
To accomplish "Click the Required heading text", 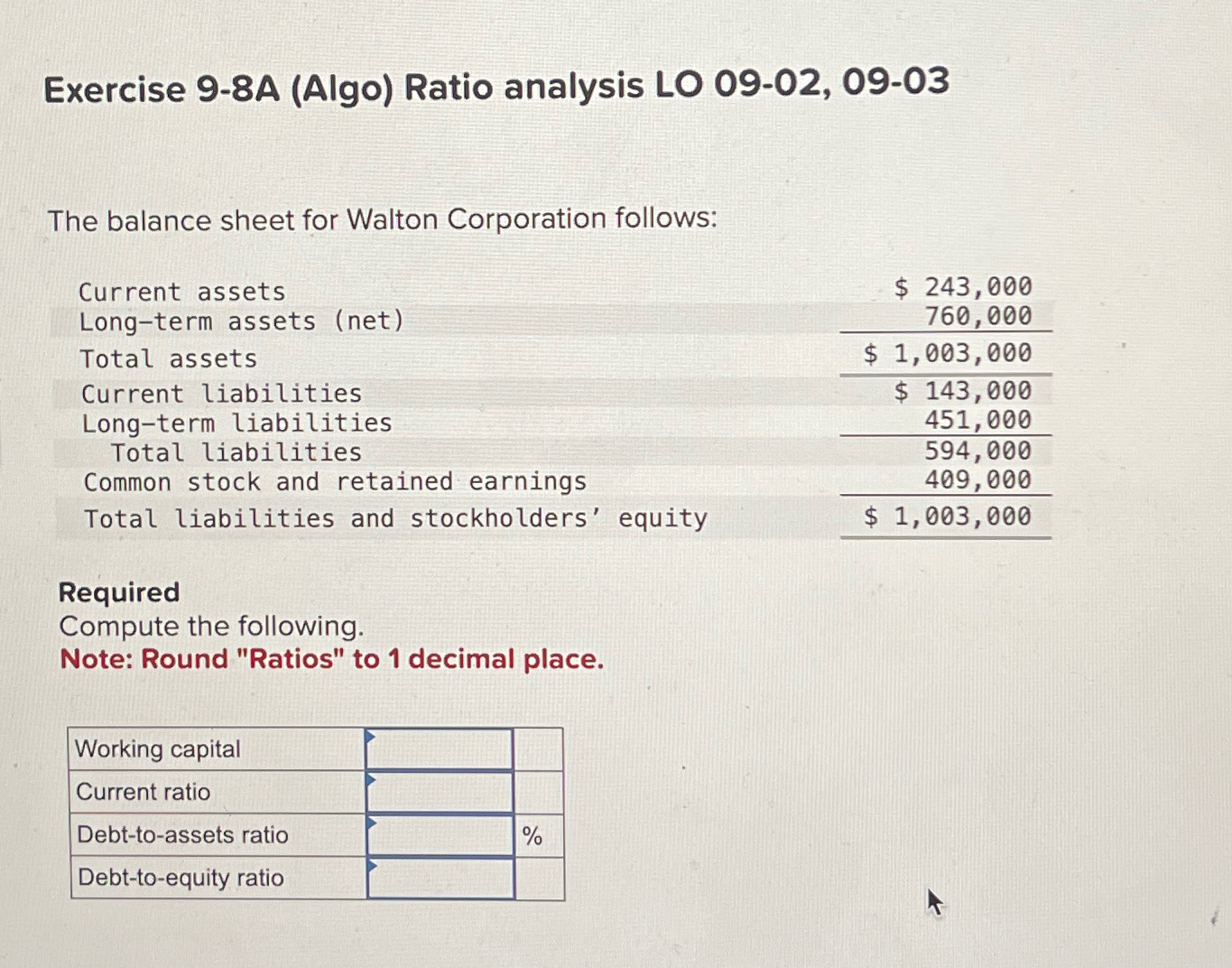I will [118, 592].
